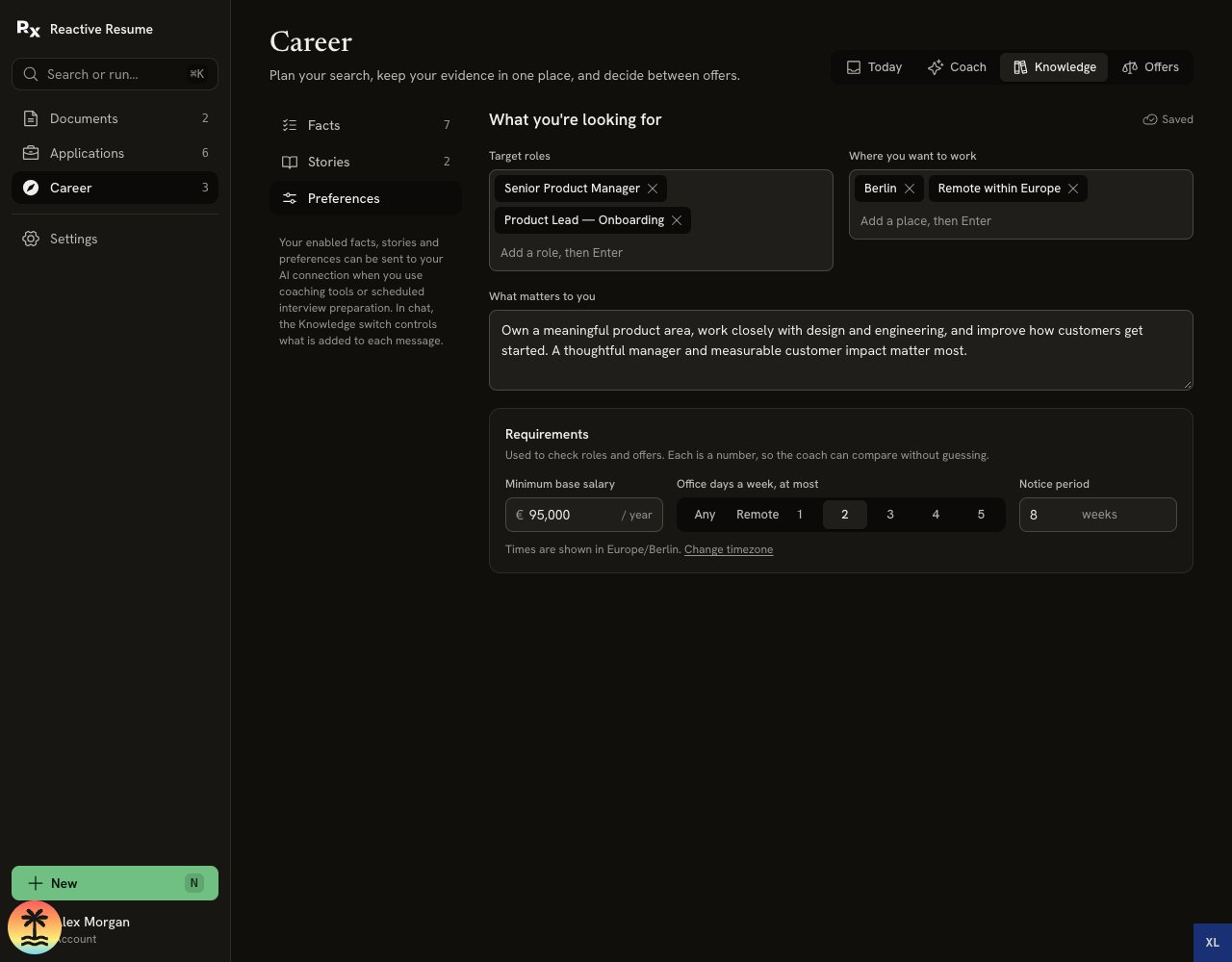Click the Reactive Resume logo icon
Image resolution: width=1232 pixels, height=962 pixels.
(29, 29)
